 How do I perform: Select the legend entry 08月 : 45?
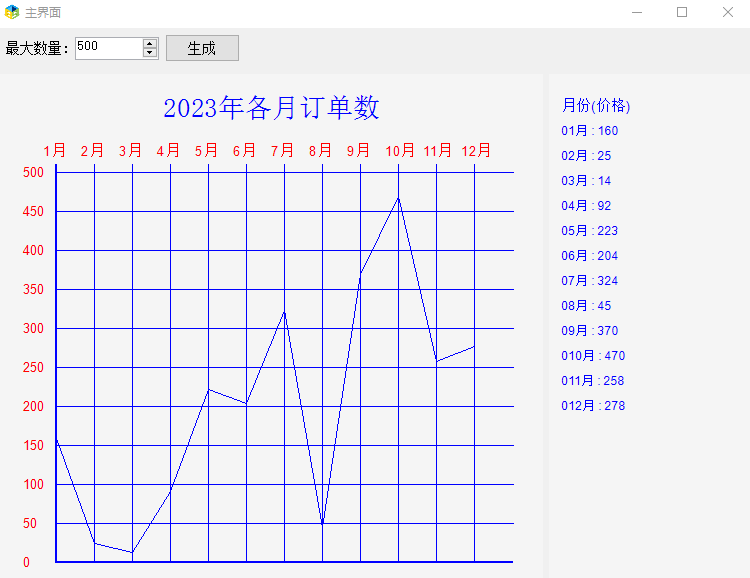(x=586, y=306)
